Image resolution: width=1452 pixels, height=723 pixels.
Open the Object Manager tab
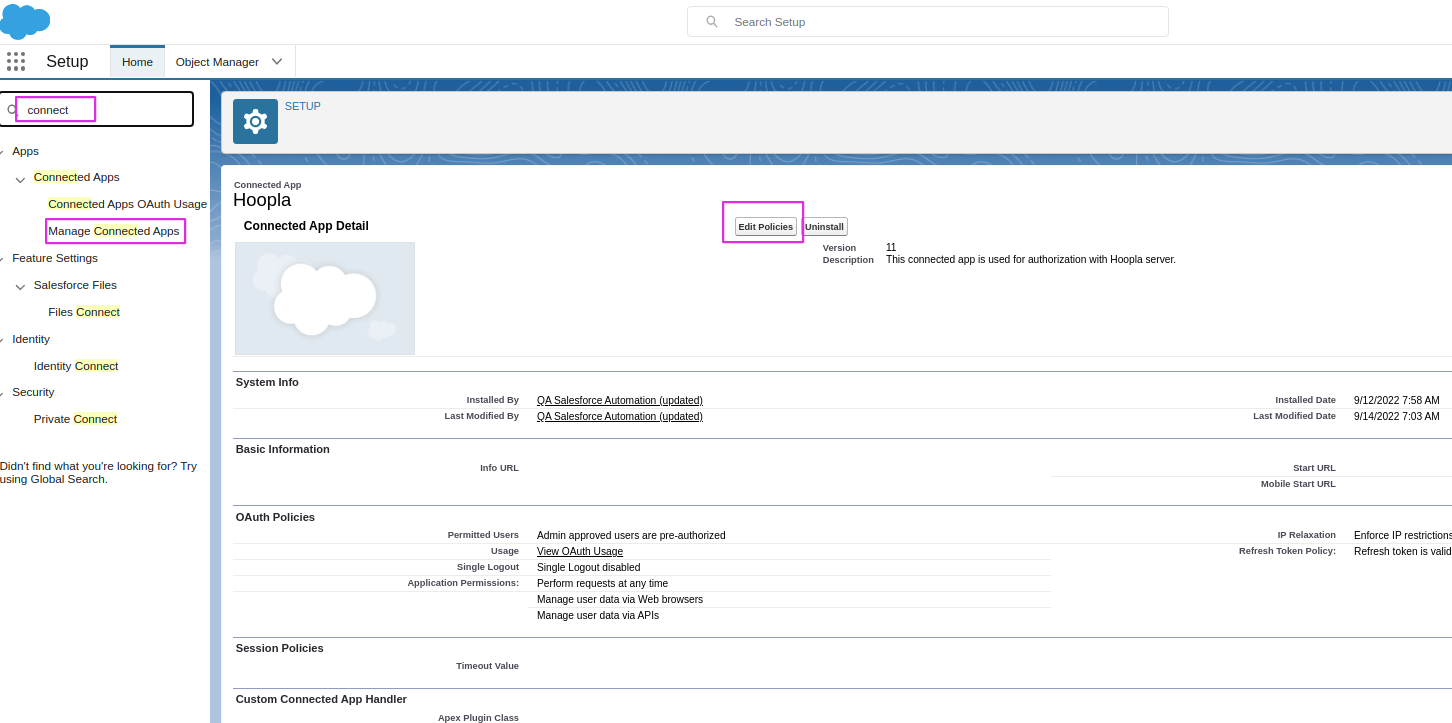click(217, 62)
